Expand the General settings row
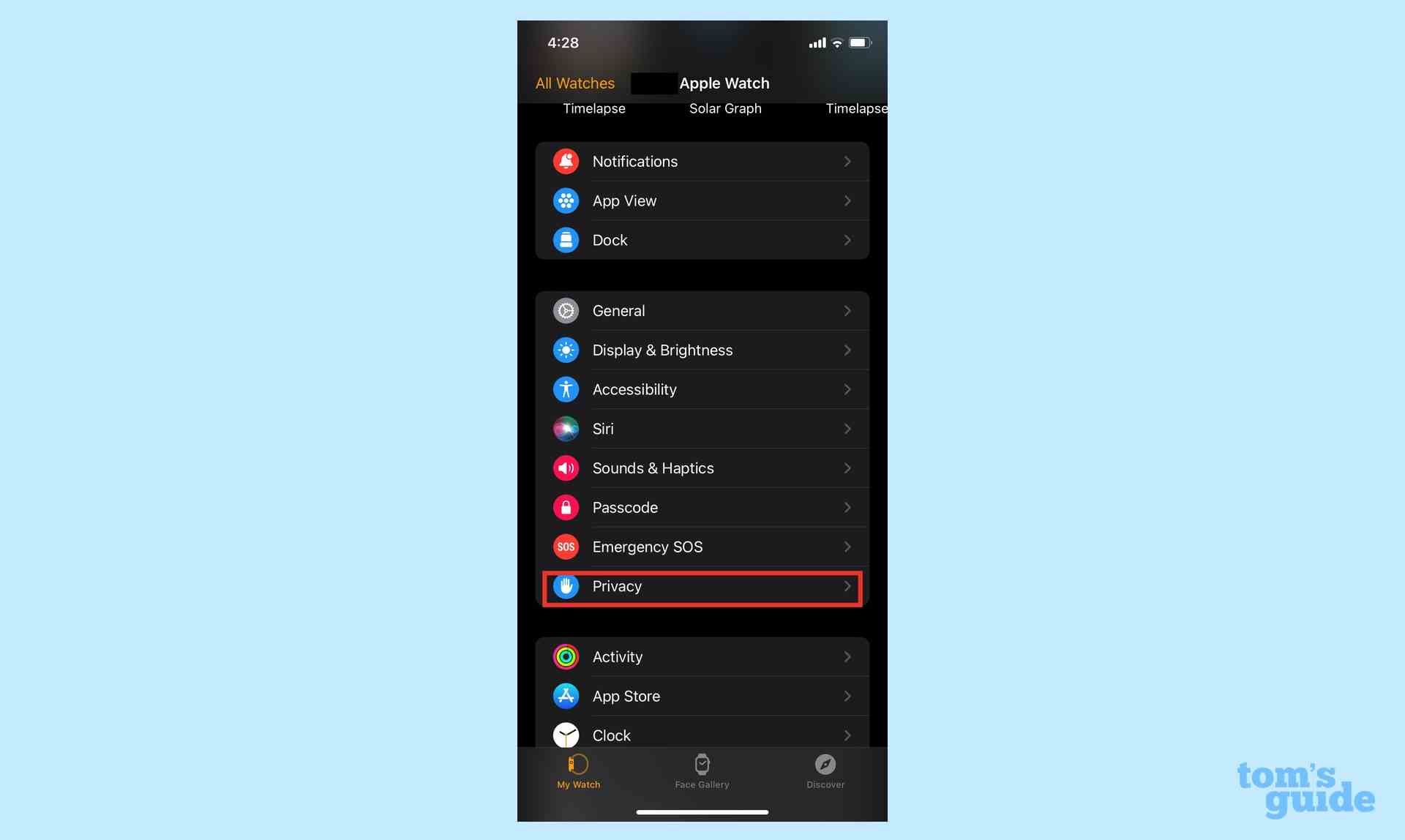 click(702, 310)
